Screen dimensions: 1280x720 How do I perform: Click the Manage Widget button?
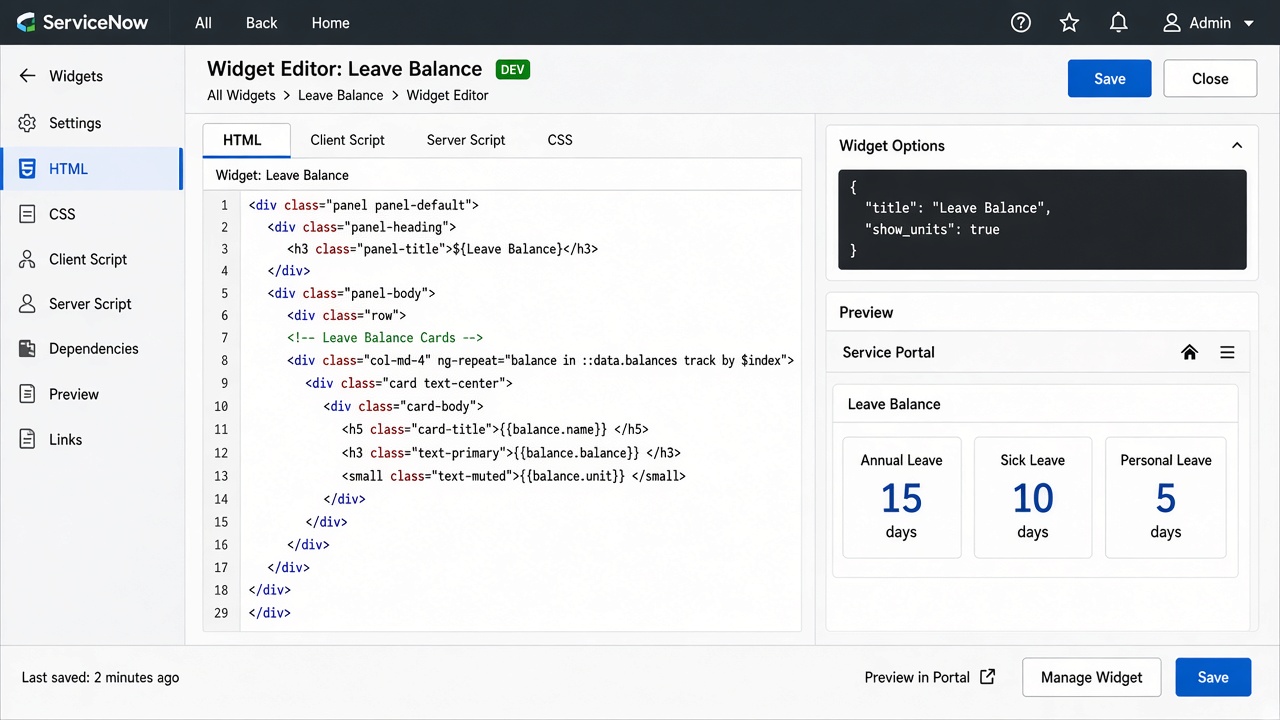coord(1091,677)
